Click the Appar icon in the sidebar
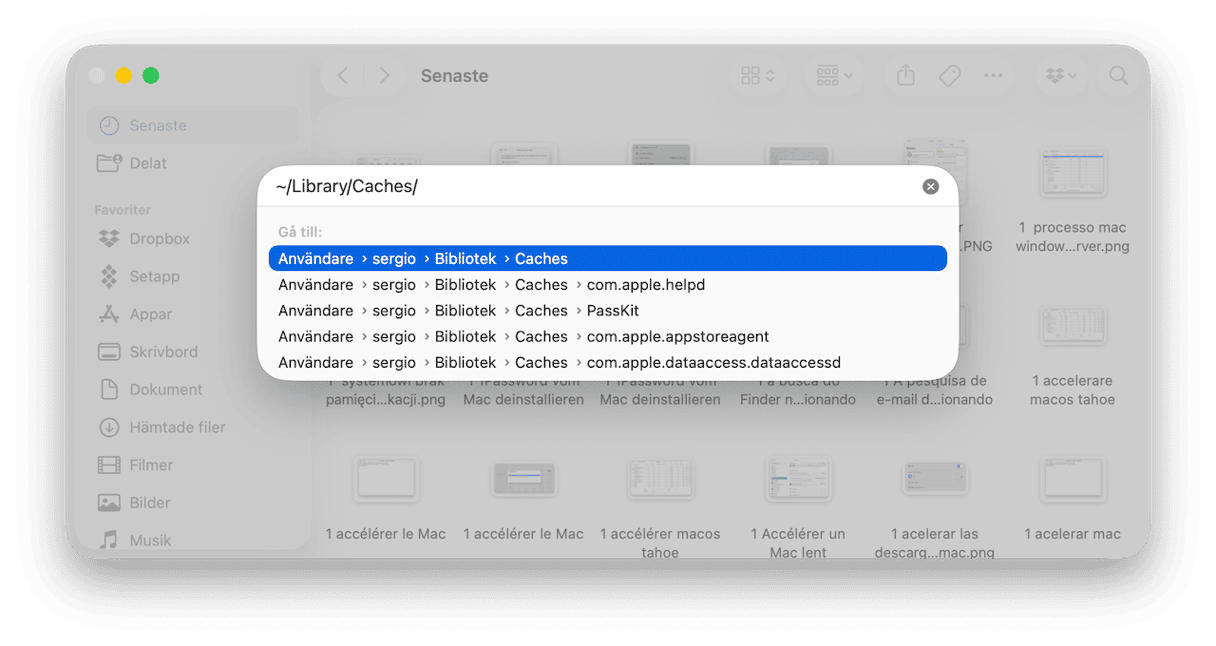The width and height of the screenshot is (1216, 646). [109, 314]
